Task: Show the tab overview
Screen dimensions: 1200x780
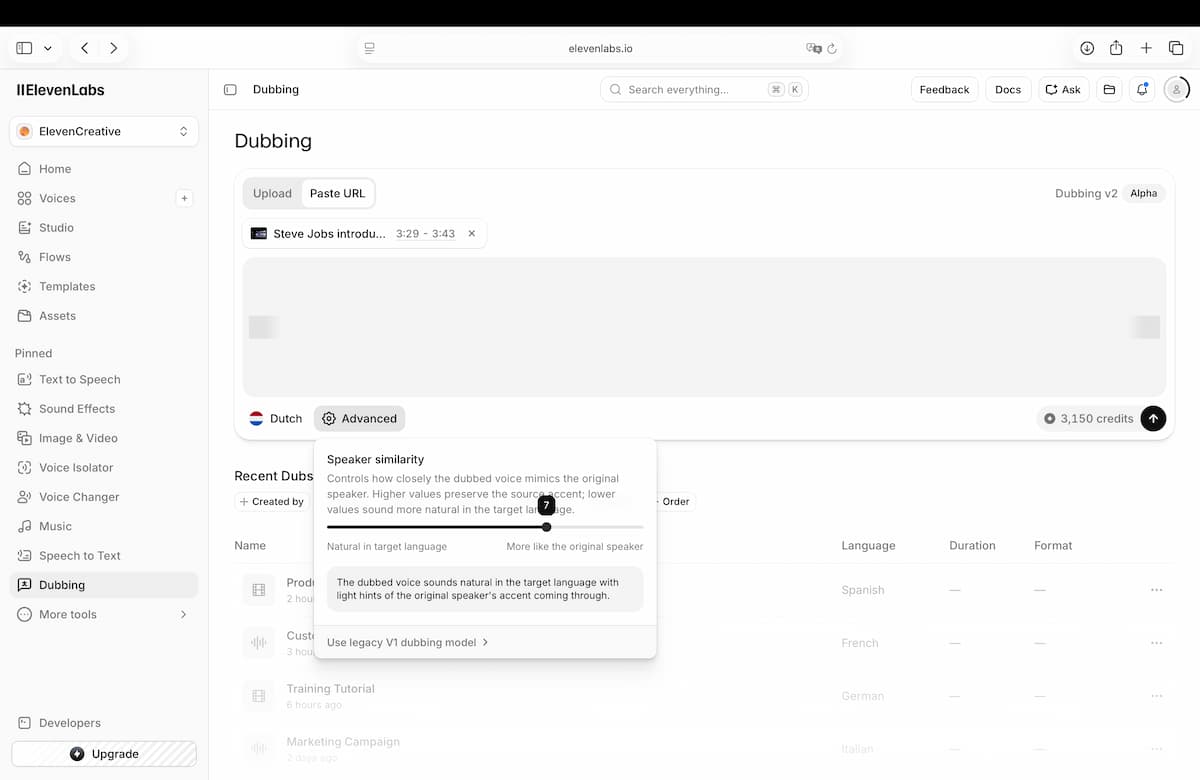Action: click(x=1176, y=48)
